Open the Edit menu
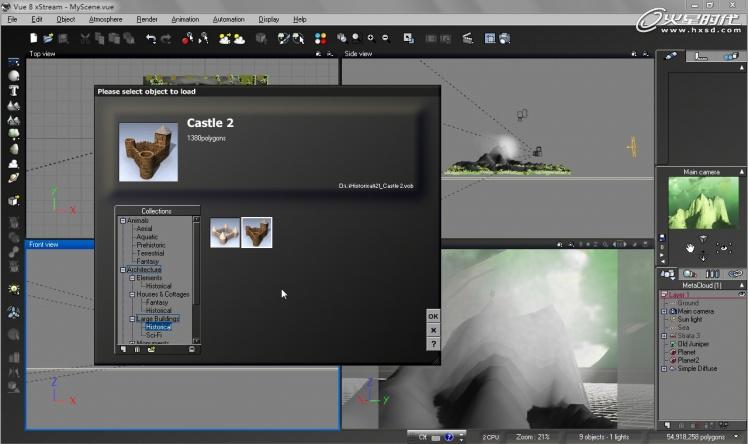This screenshot has height=444, width=748. tap(37, 20)
